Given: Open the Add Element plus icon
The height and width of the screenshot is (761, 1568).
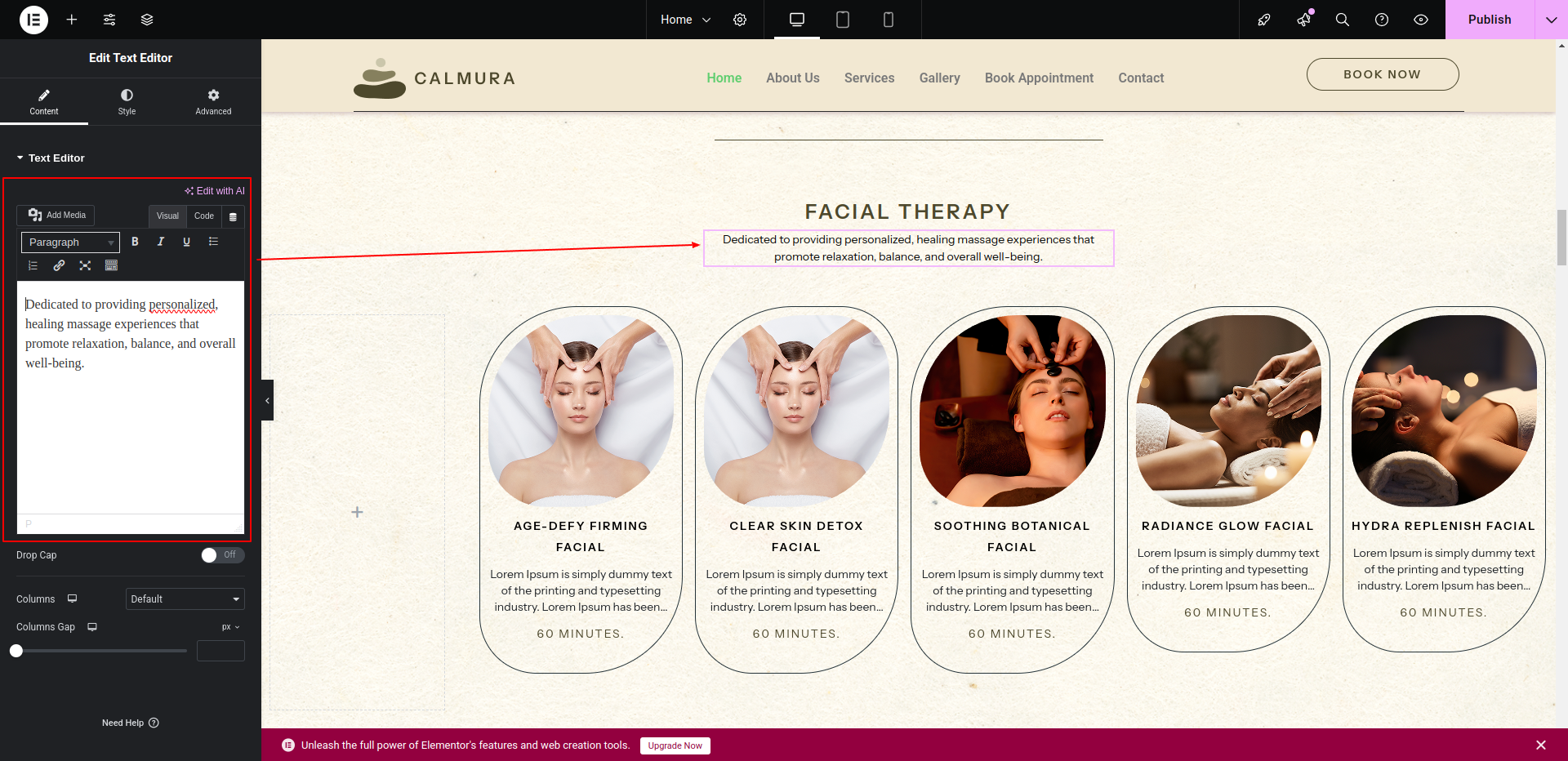Looking at the screenshot, I should point(72,20).
